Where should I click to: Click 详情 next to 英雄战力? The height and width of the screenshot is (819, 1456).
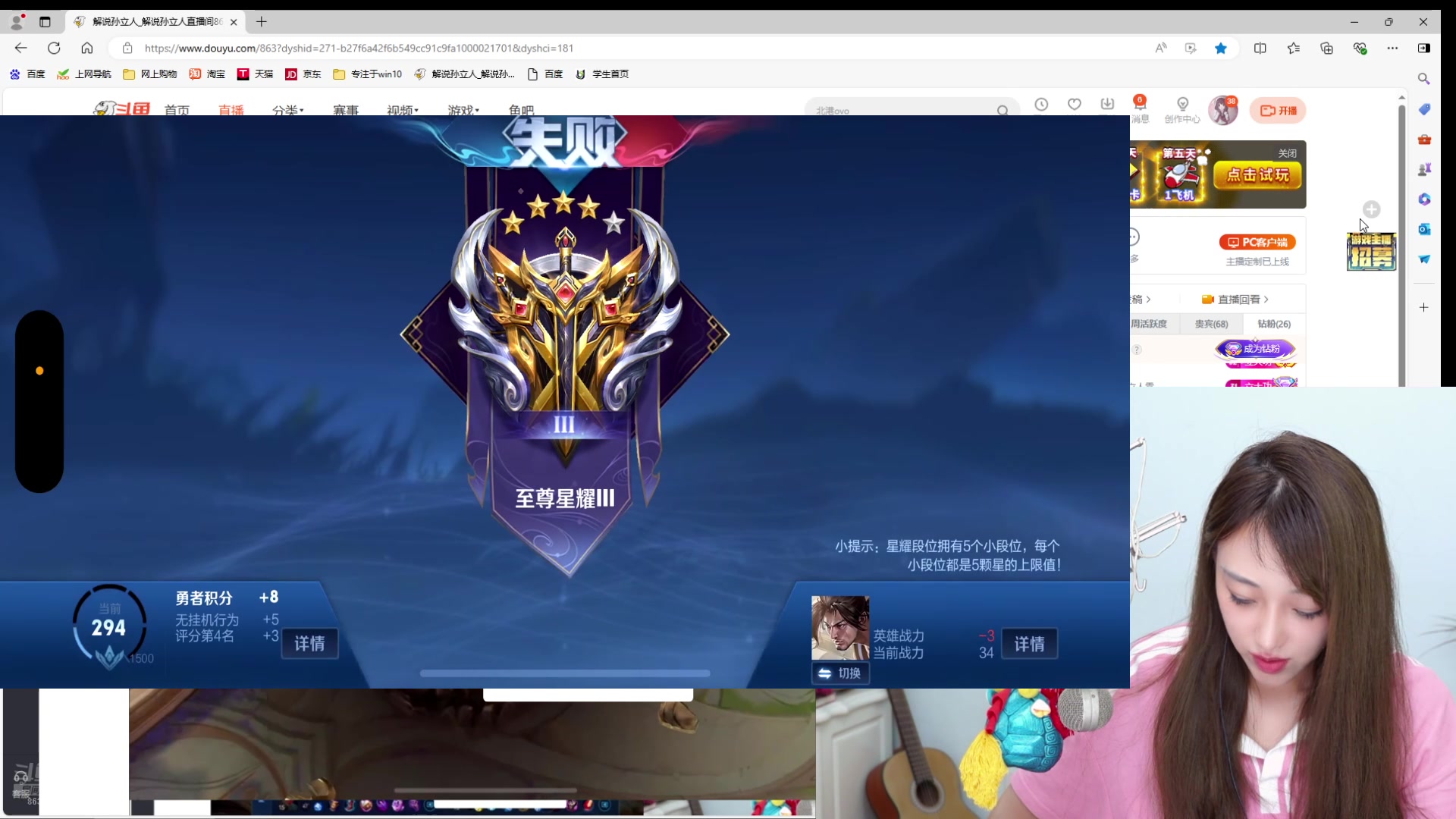coord(1029,644)
